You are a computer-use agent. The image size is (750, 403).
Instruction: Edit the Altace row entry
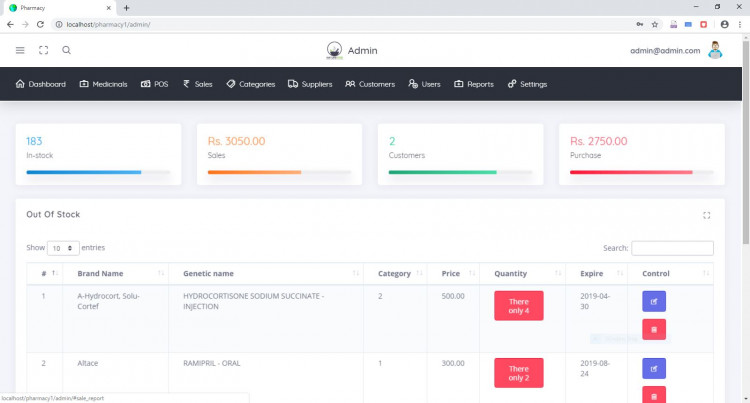click(654, 369)
